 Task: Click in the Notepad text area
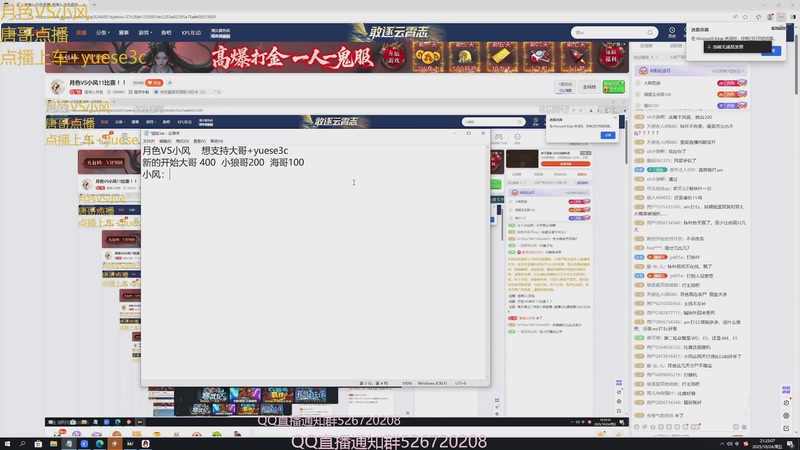tap(314, 262)
